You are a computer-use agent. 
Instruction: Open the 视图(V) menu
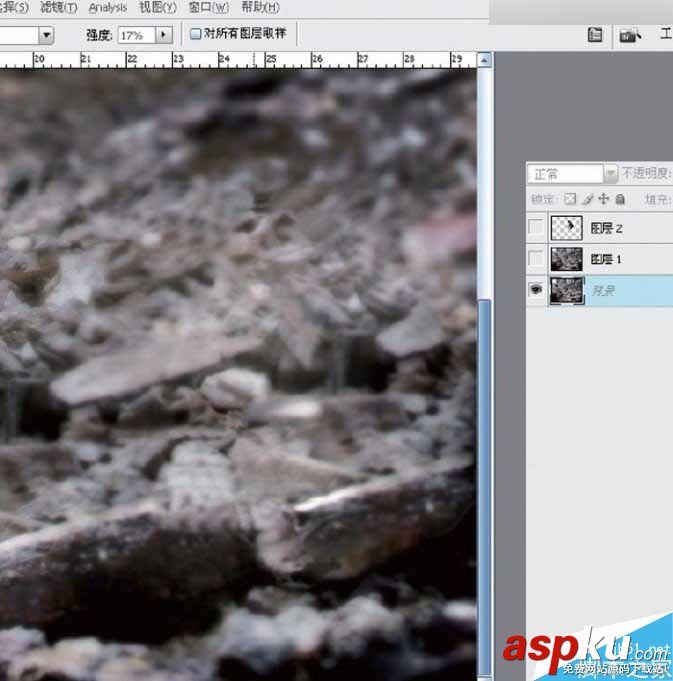158,7
